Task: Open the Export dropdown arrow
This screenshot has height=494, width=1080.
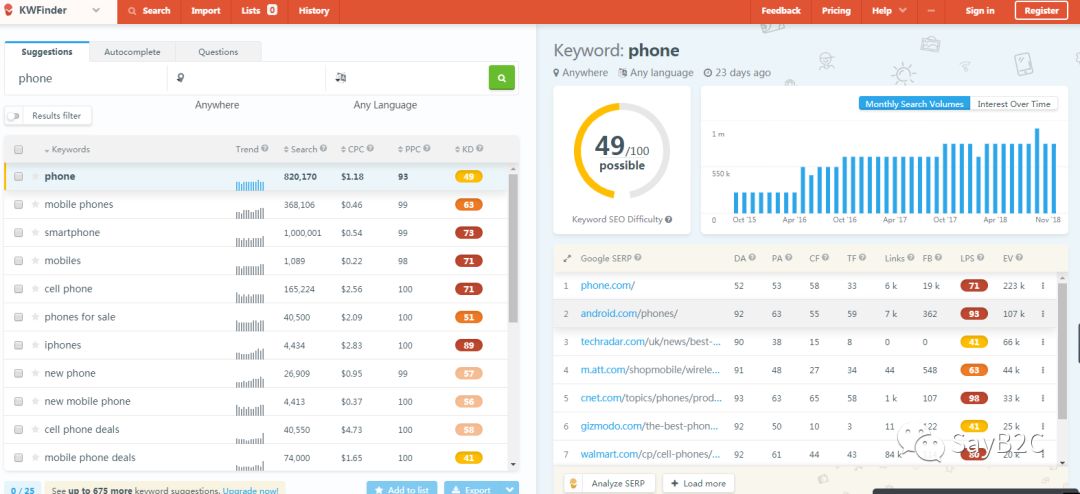Action: (x=510, y=489)
